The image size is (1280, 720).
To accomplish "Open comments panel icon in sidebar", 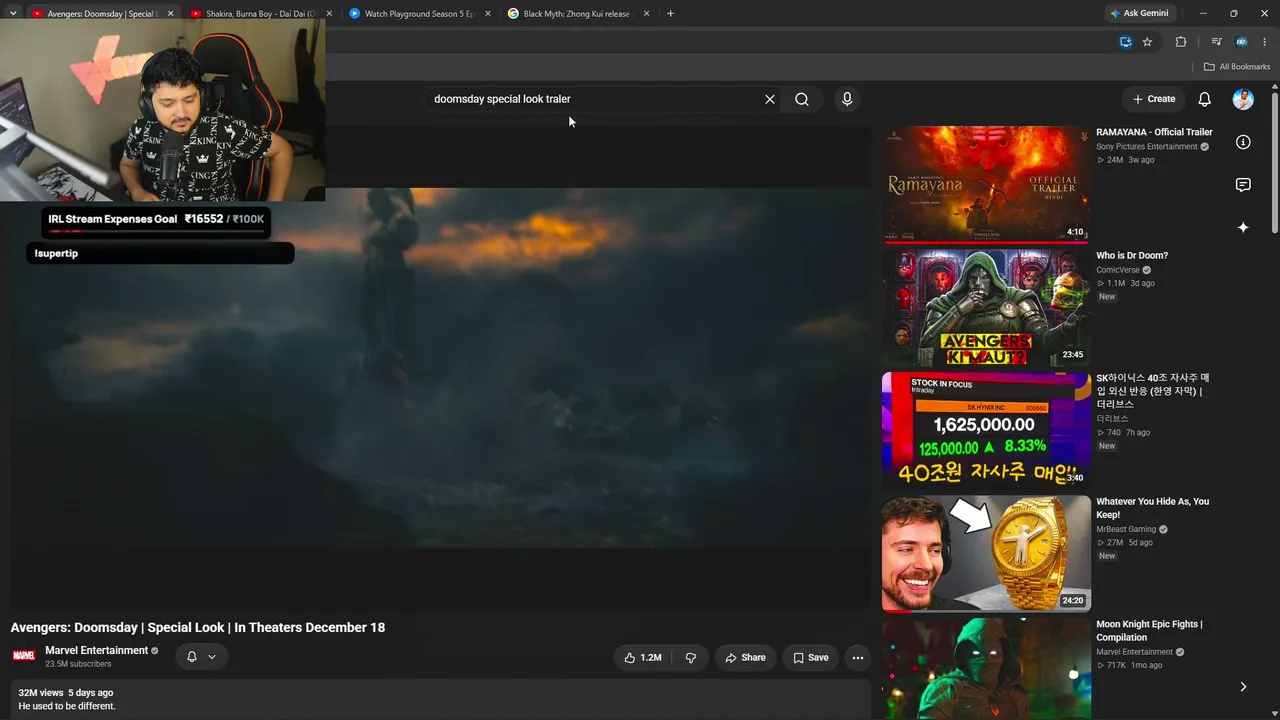I will pos(1243,185).
